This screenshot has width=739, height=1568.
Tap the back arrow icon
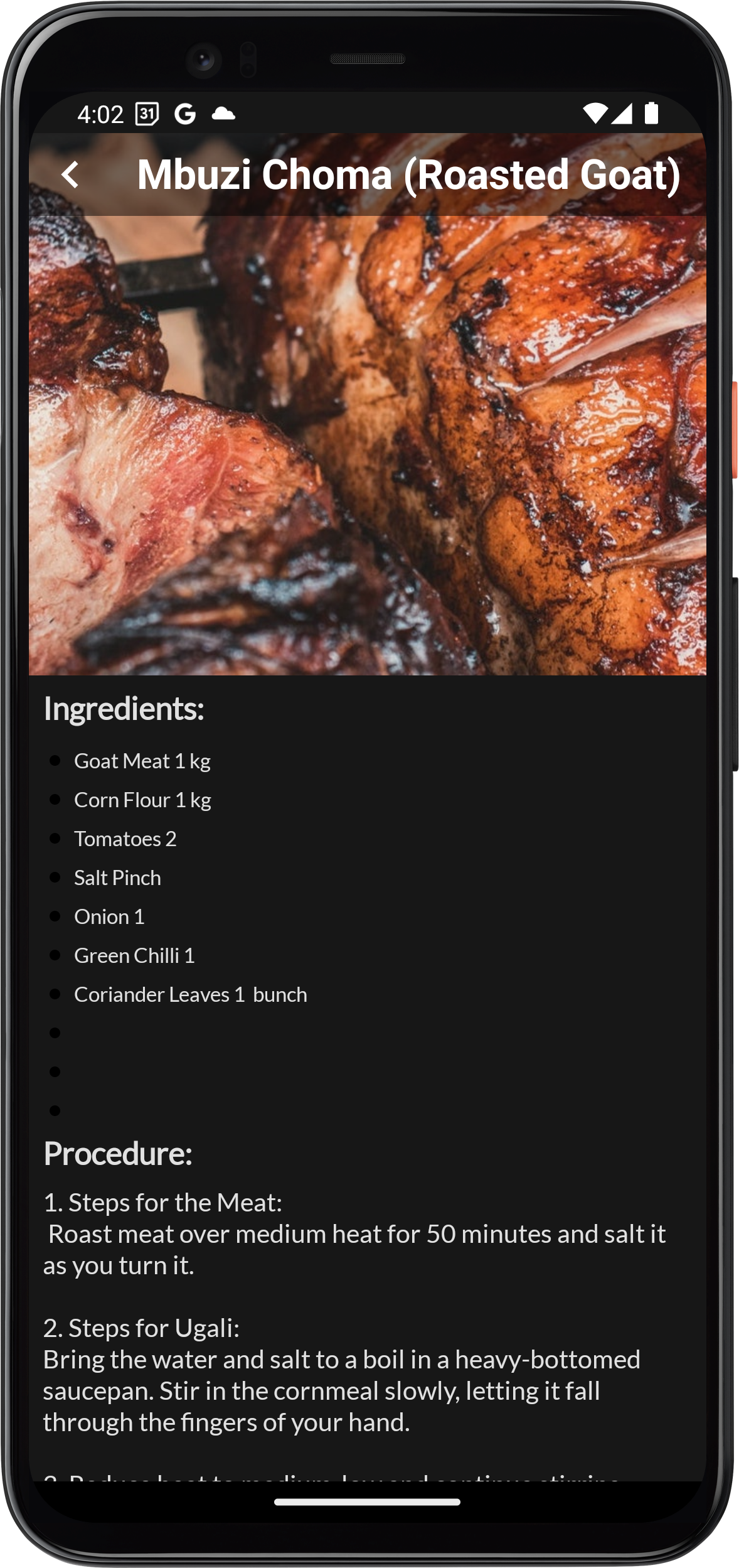[x=70, y=175]
